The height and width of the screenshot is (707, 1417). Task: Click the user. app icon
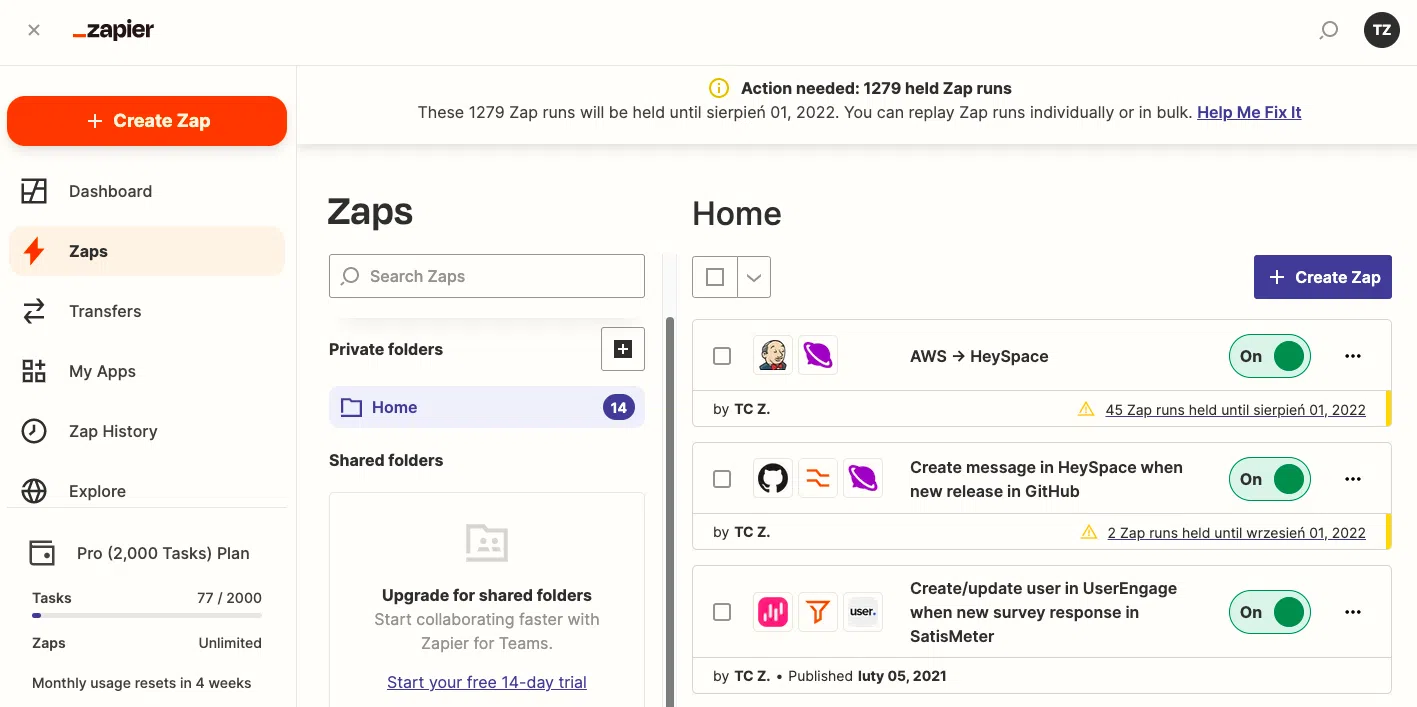pyautogui.click(x=863, y=612)
